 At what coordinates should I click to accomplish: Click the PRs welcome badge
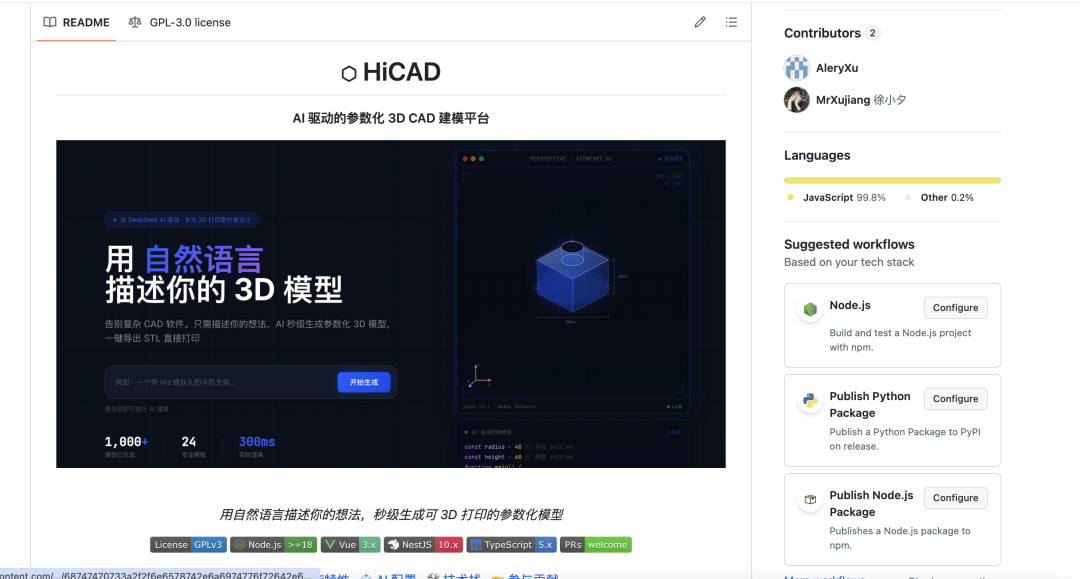tap(596, 545)
